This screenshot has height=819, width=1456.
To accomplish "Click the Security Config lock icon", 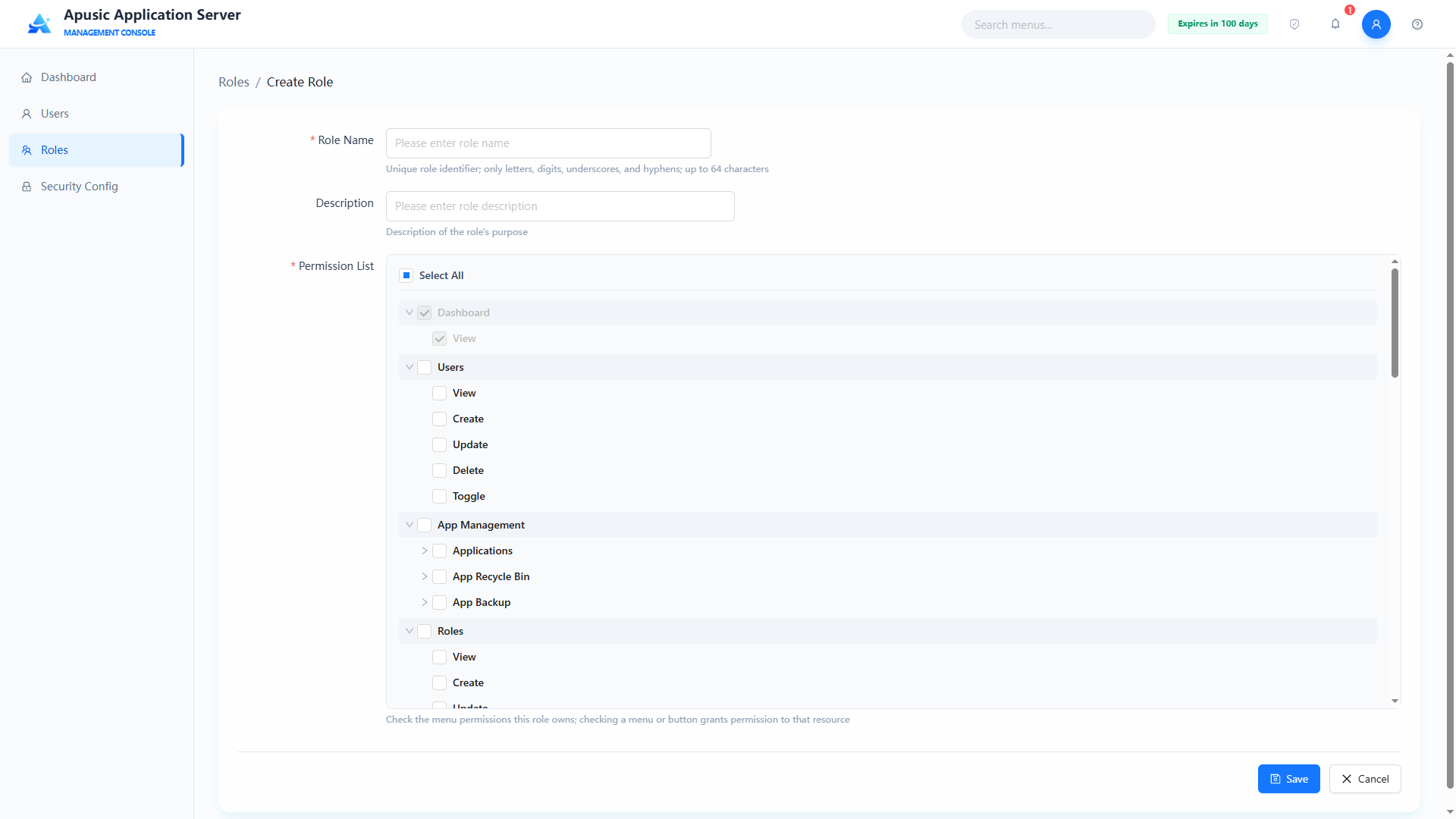I will (27, 187).
